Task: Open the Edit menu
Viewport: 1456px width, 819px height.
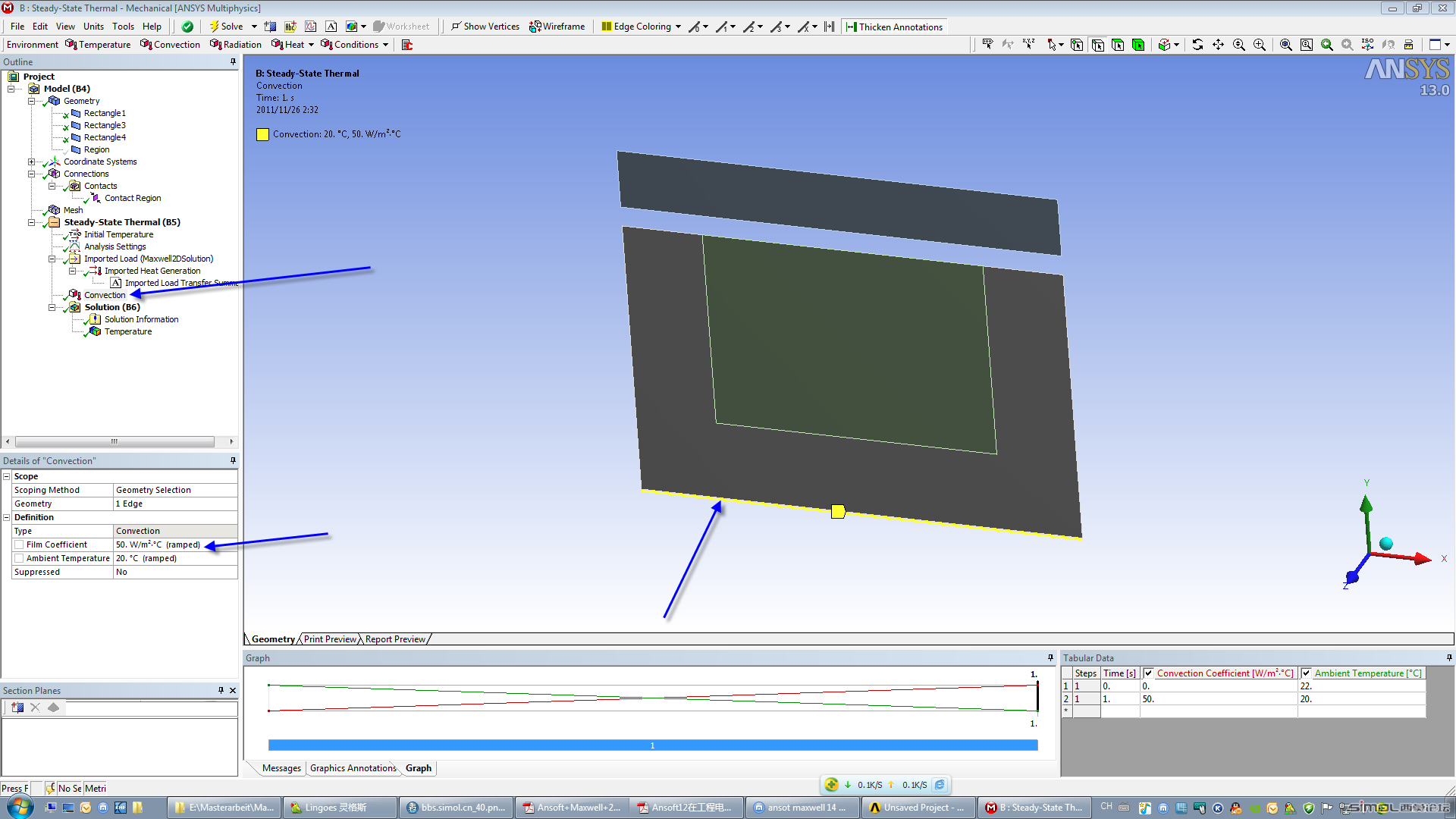Action: pos(40,27)
